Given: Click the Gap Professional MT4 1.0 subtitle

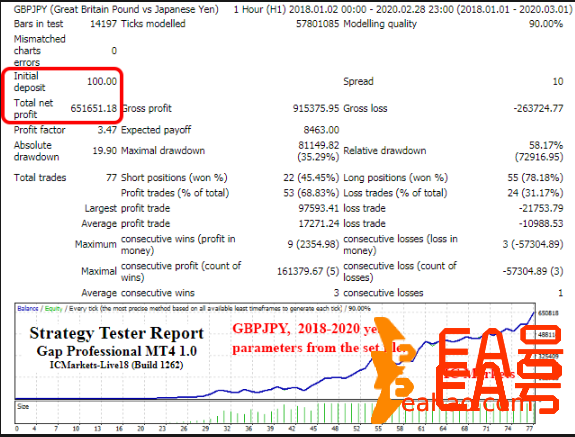Looking at the screenshot, I should tap(117, 351).
